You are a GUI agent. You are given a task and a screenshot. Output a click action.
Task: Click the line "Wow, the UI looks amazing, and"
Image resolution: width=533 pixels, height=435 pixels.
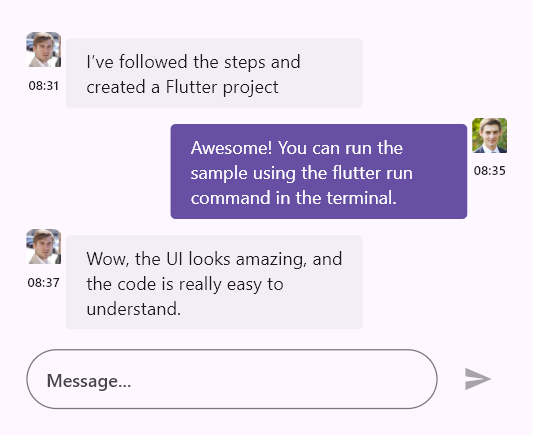pos(214,259)
